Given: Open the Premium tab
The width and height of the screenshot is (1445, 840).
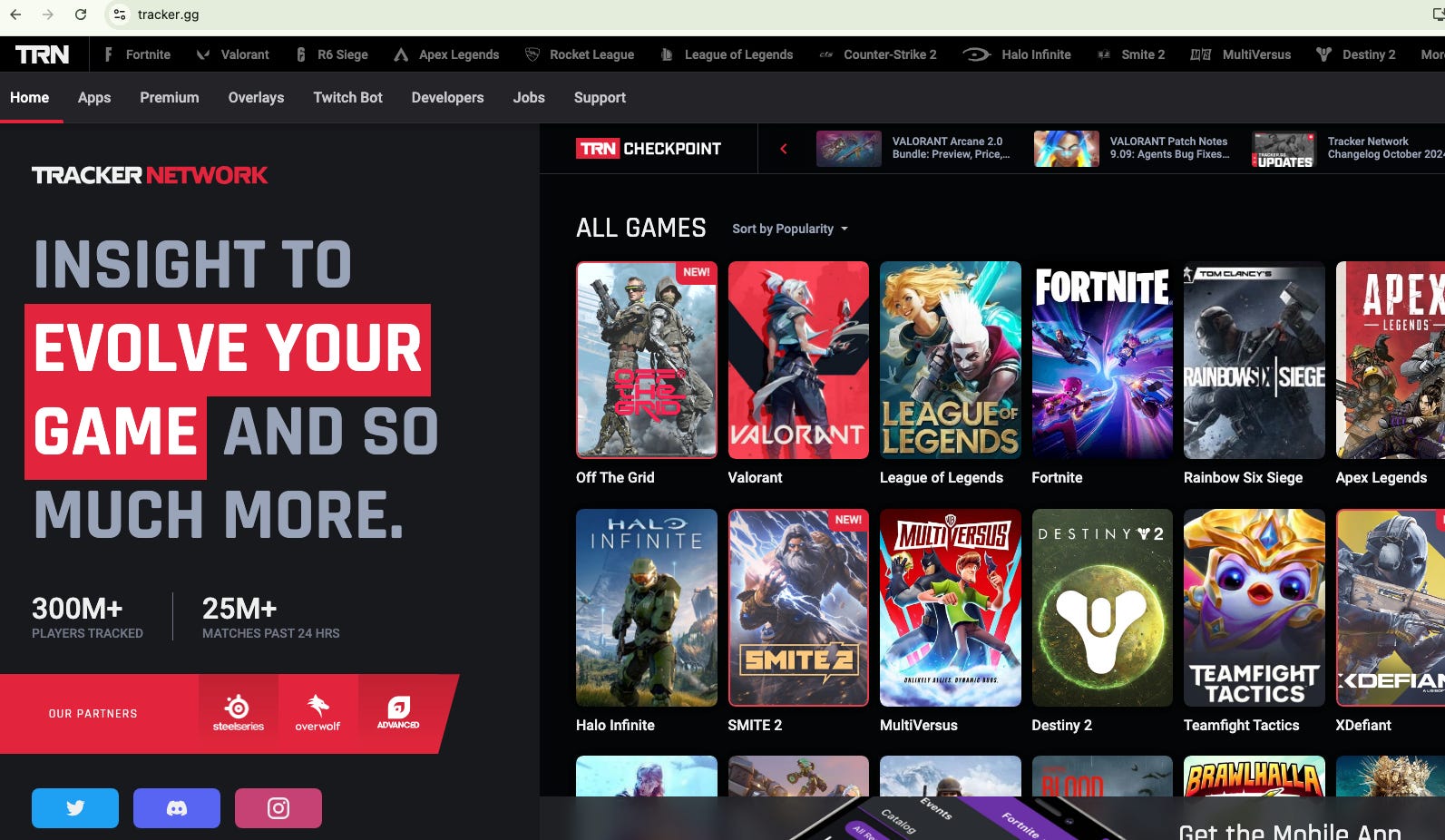Looking at the screenshot, I should (170, 97).
